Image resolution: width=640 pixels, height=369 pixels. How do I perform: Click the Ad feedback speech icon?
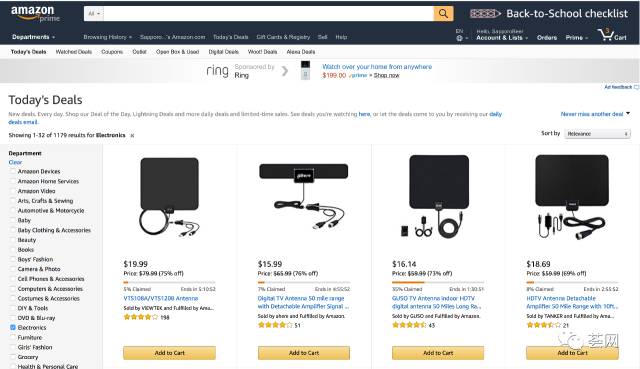pos(636,87)
